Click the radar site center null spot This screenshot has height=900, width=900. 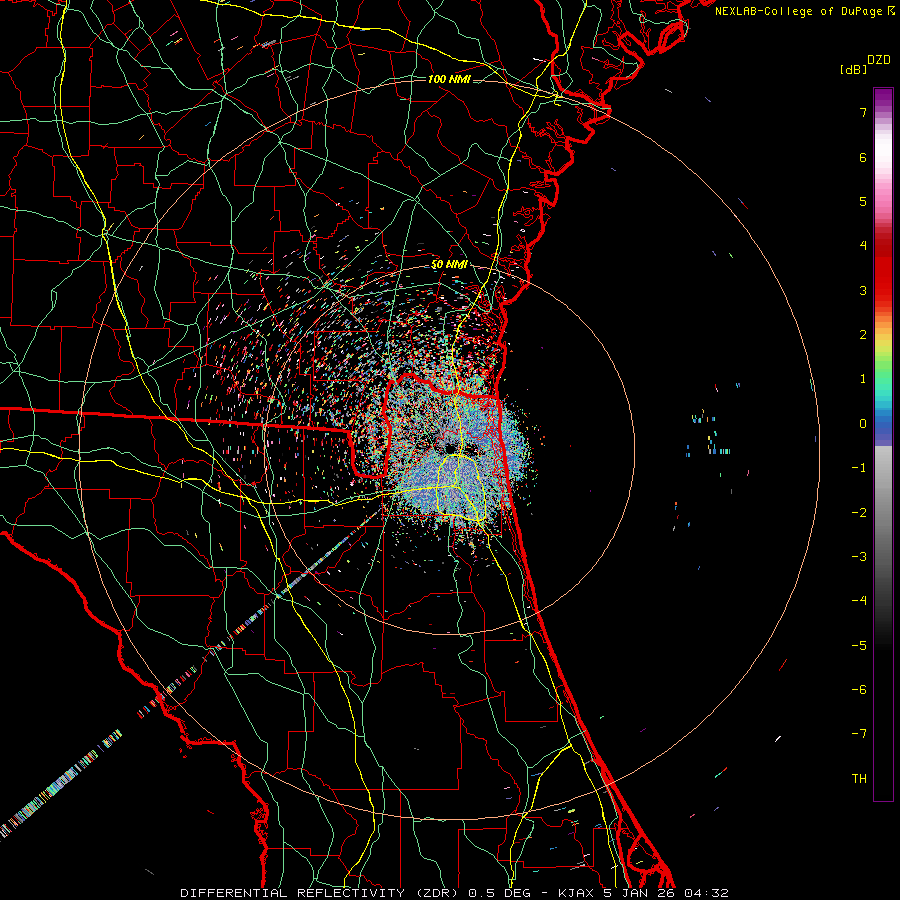pyautogui.click(x=451, y=448)
